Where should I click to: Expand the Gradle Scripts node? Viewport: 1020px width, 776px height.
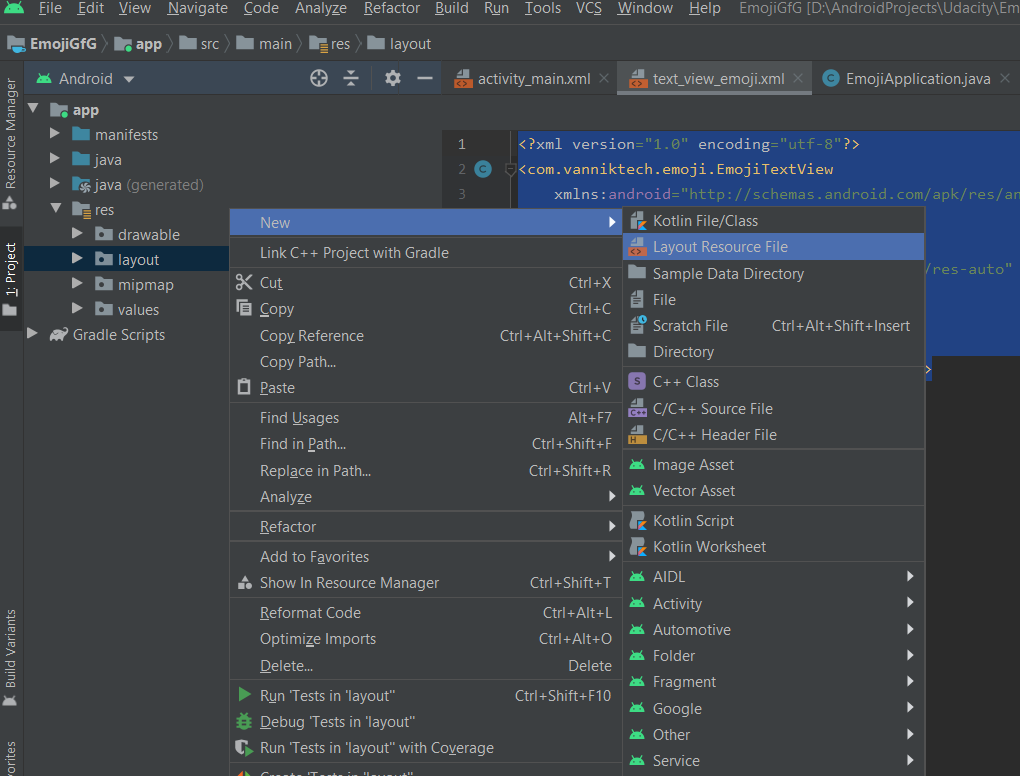(x=31, y=334)
